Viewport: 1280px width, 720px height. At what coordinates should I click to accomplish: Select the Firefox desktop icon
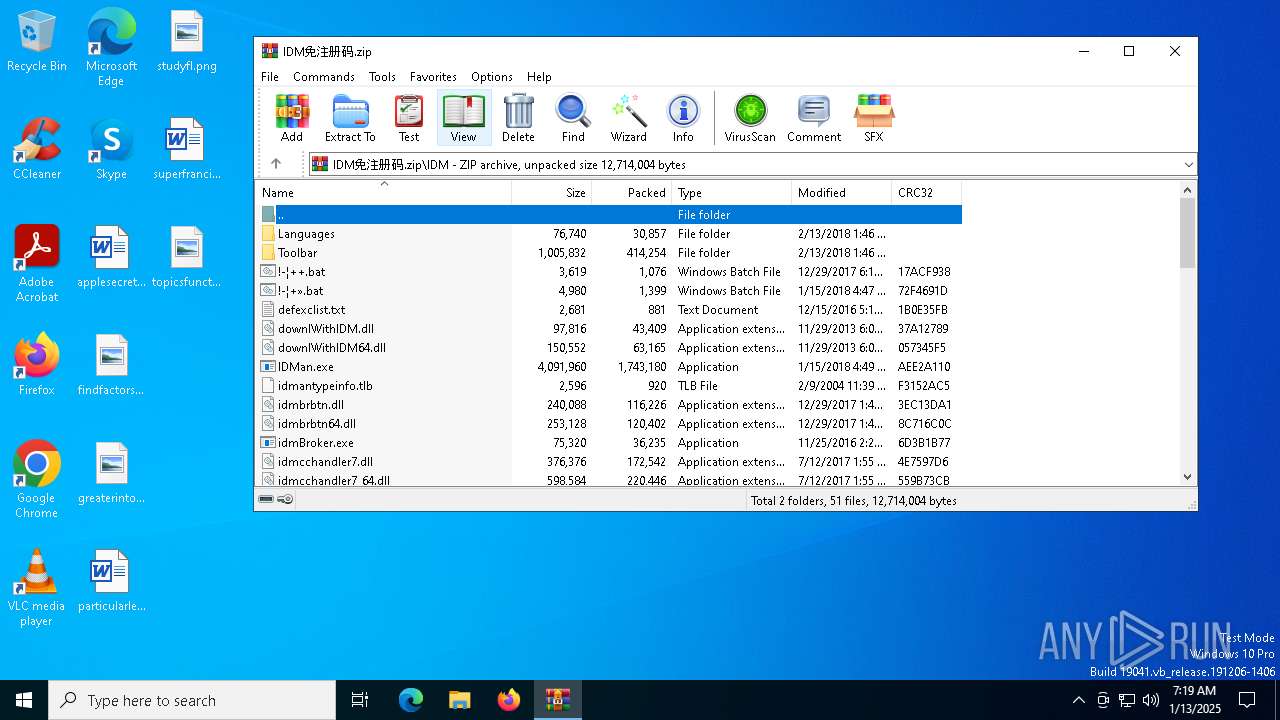point(37,365)
